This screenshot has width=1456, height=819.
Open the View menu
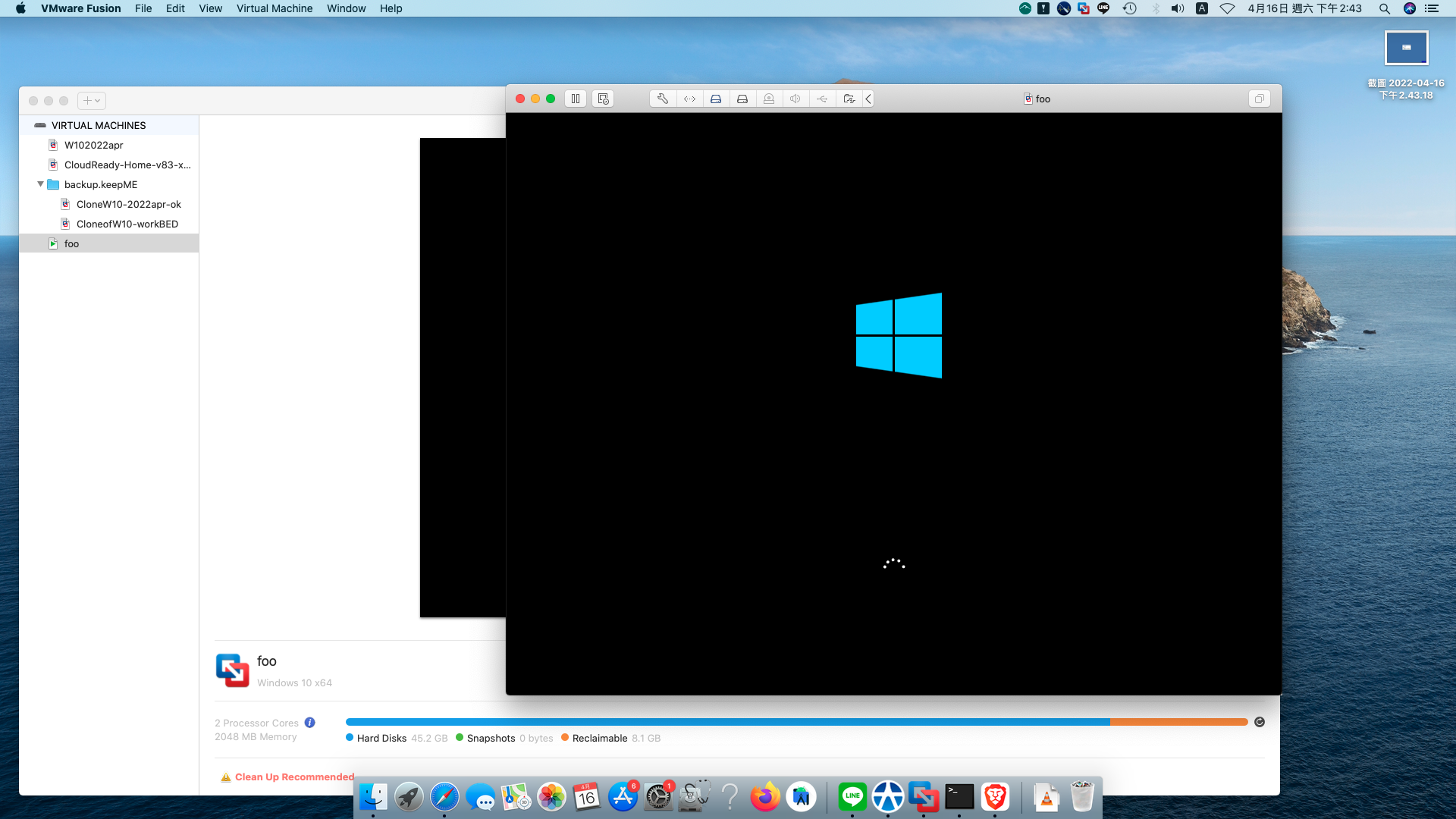(x=210, y=8)
